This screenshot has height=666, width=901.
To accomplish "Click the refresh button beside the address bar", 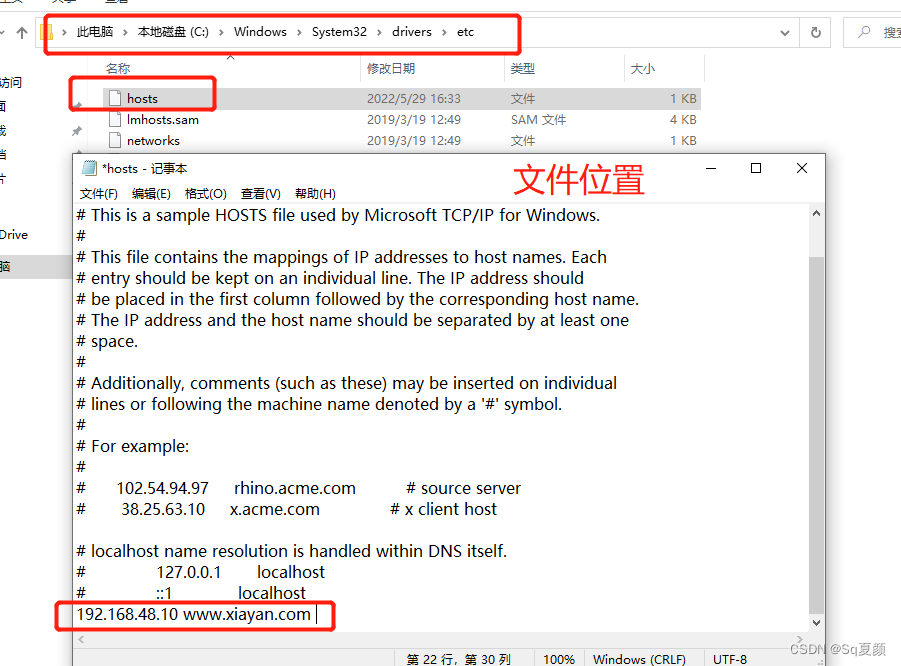I will pyautogui.click(x=815, y=33).
